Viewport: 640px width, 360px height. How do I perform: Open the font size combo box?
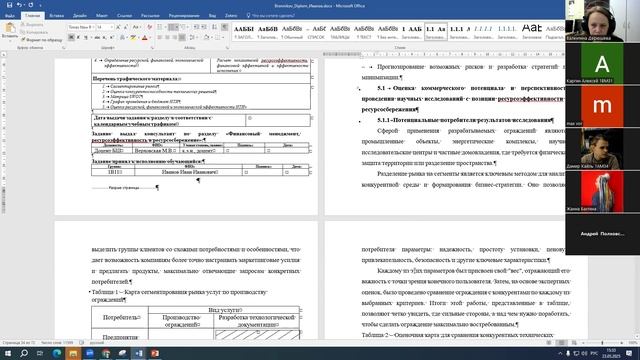coord(104,27)
